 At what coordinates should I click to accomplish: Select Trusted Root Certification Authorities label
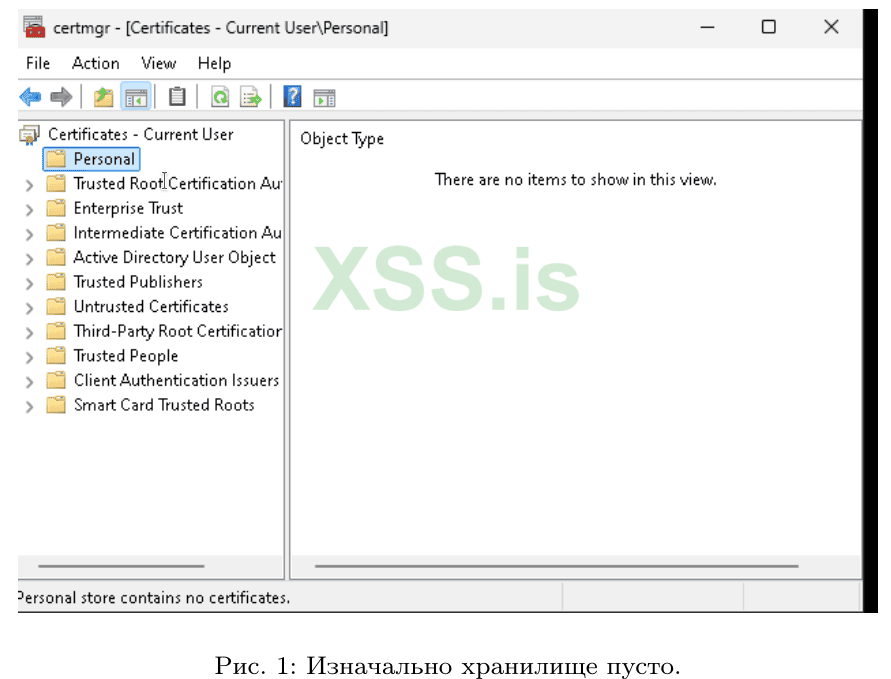point(177,184)
